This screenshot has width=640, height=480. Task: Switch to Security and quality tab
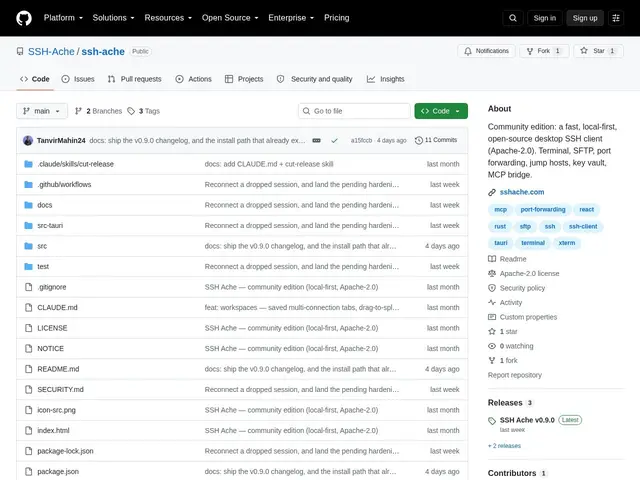coord(314,79)
